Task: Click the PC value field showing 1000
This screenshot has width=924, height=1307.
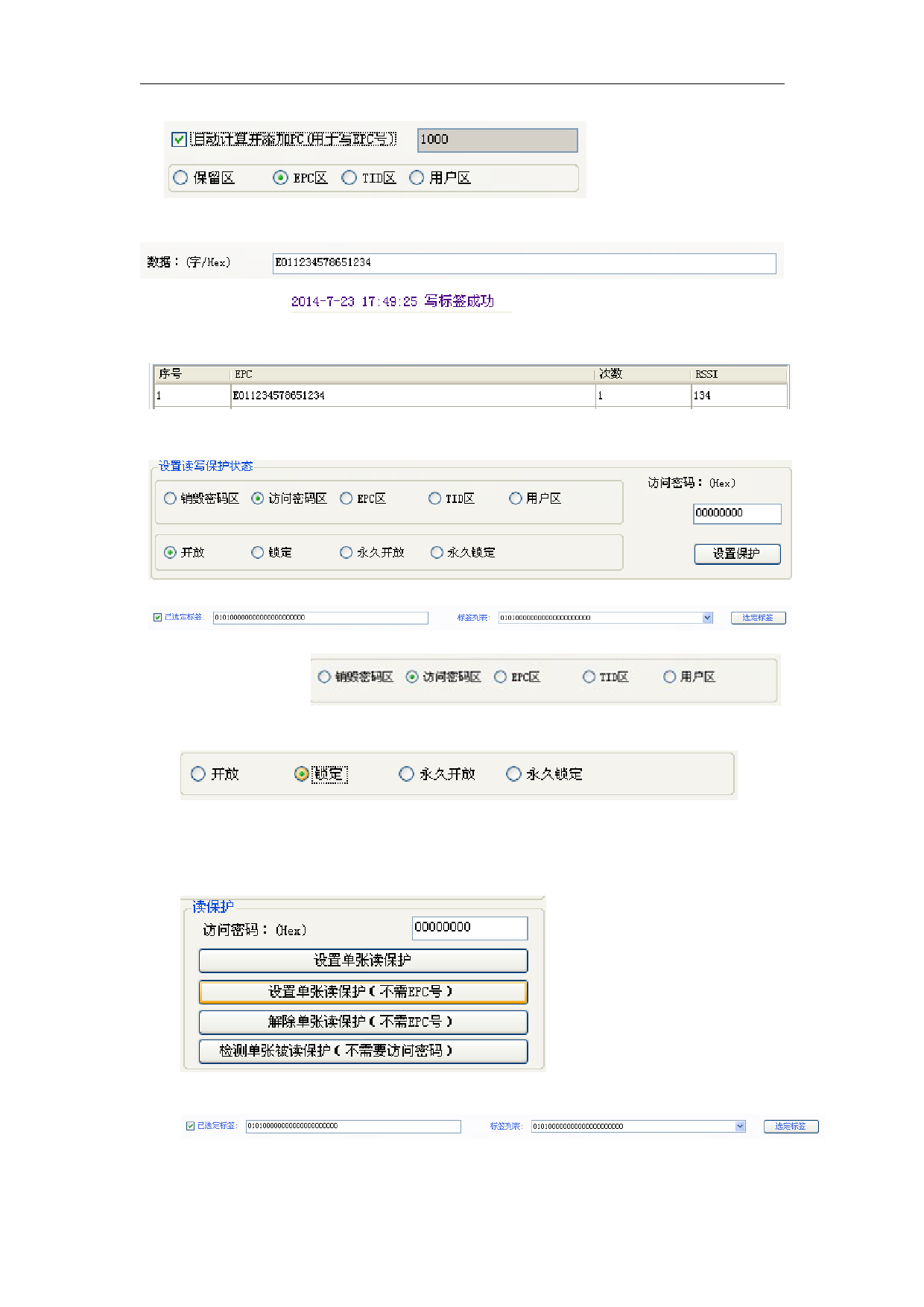Action: point(497,140)
